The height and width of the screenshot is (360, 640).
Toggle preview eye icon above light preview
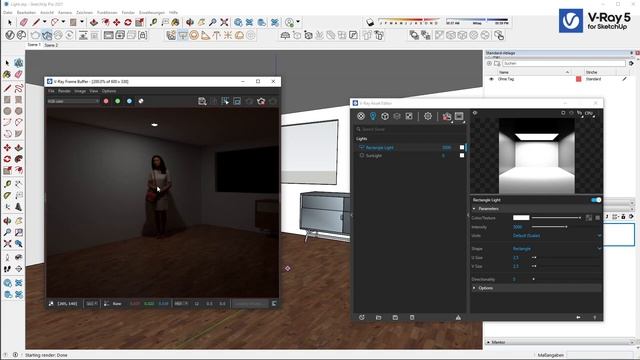(x=475, y=113)
